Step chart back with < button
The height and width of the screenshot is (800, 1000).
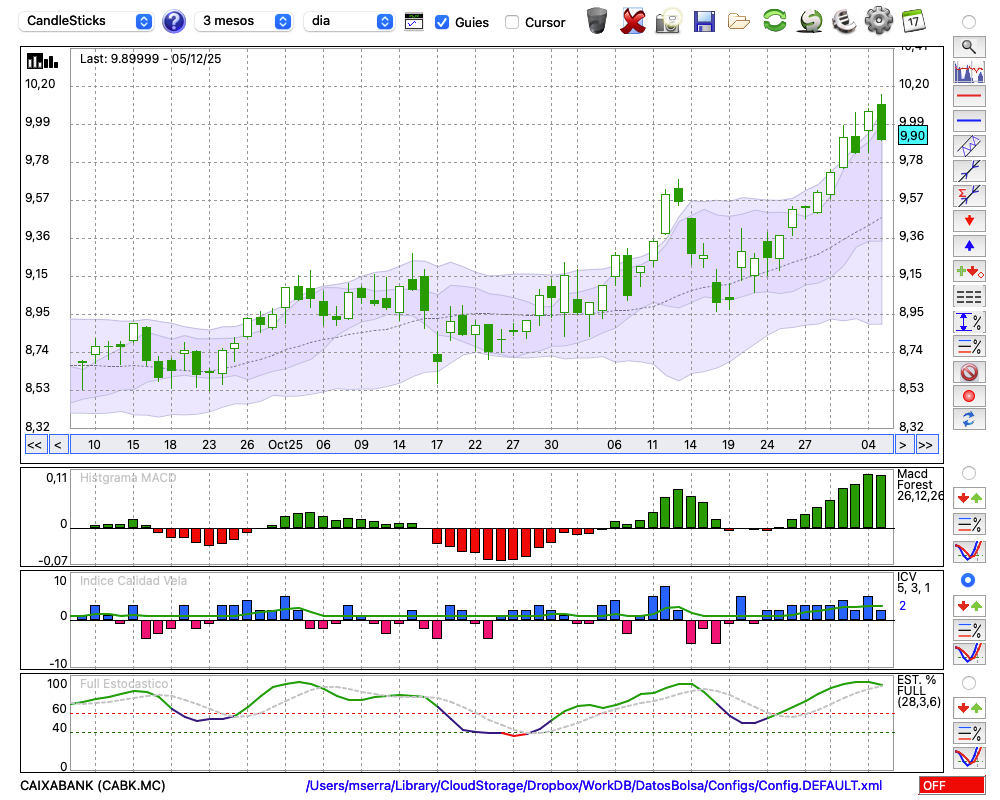57,445
